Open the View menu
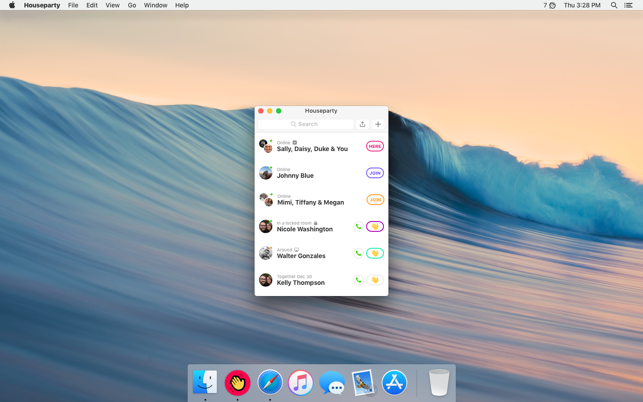The height and width of the screenshot is (402, 643). click(x=112, y=5)
